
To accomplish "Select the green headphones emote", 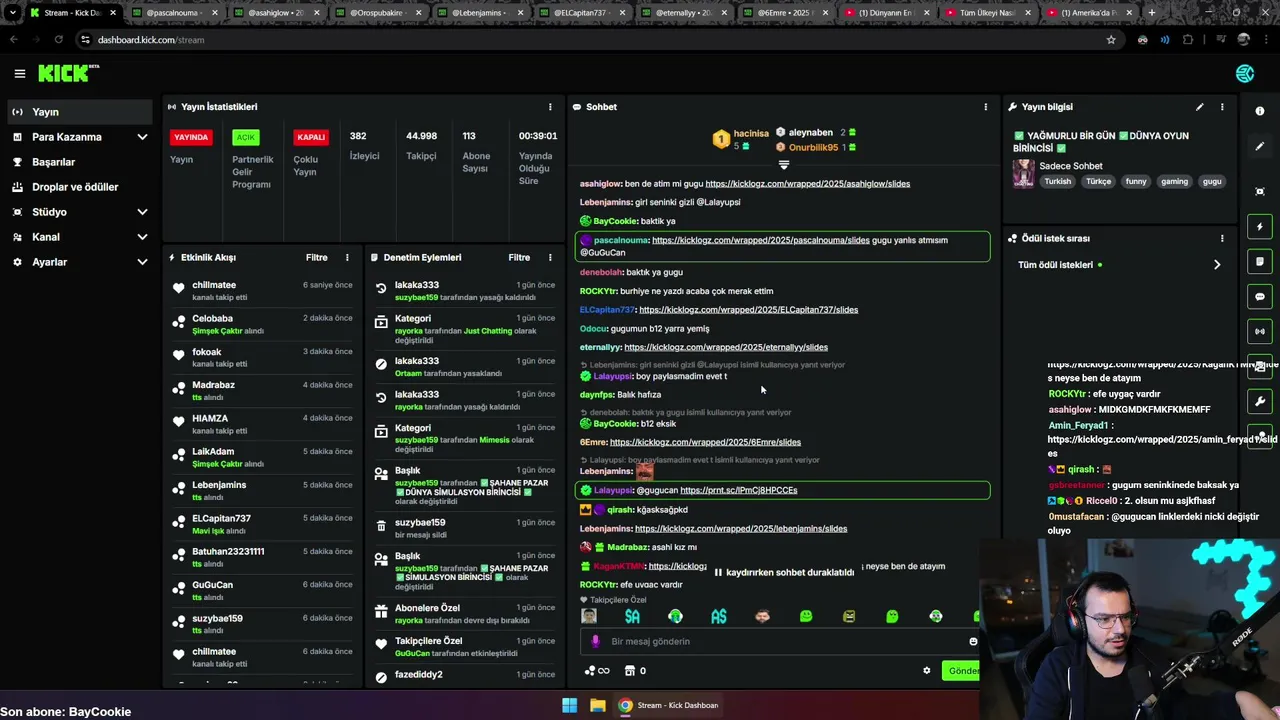I will click(x=675, y=616).
